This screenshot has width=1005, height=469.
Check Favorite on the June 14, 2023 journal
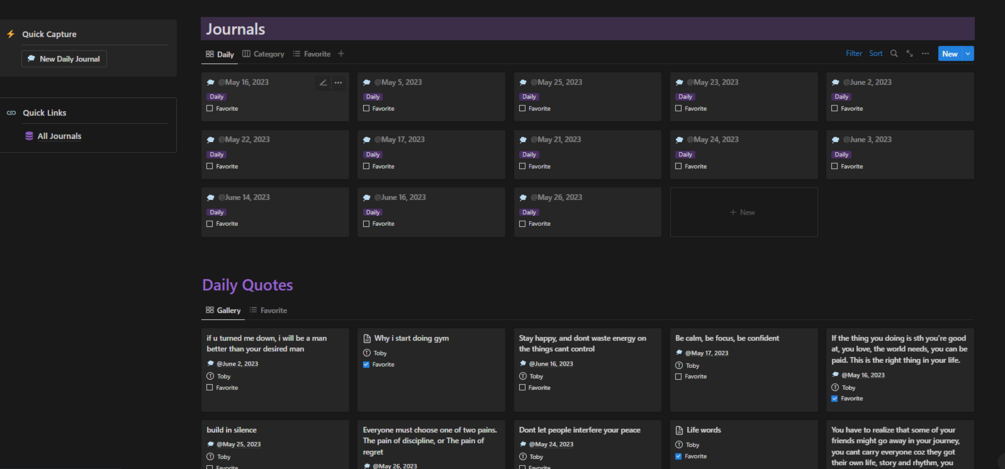click(210, 224)
